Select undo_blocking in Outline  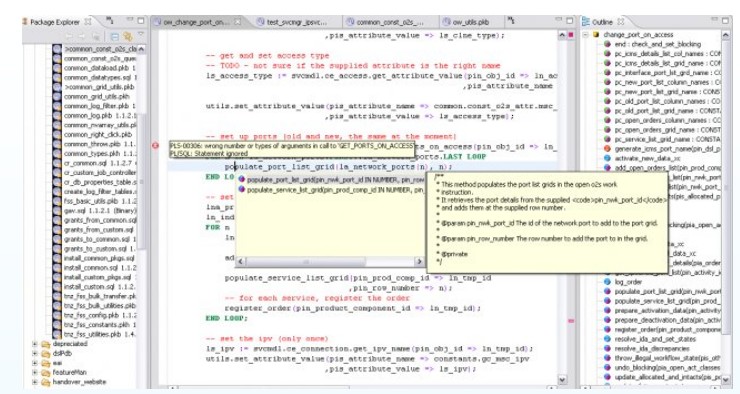(667, 368)
